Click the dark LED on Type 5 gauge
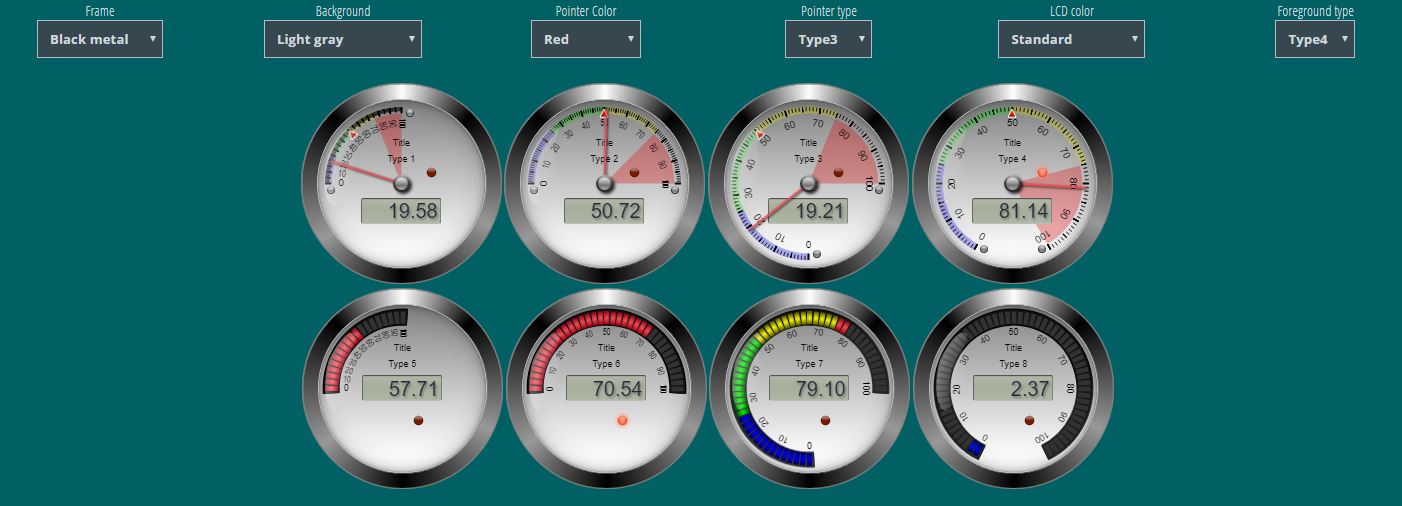This screenshot has width=1402, height=506. (x=418, y=421)
